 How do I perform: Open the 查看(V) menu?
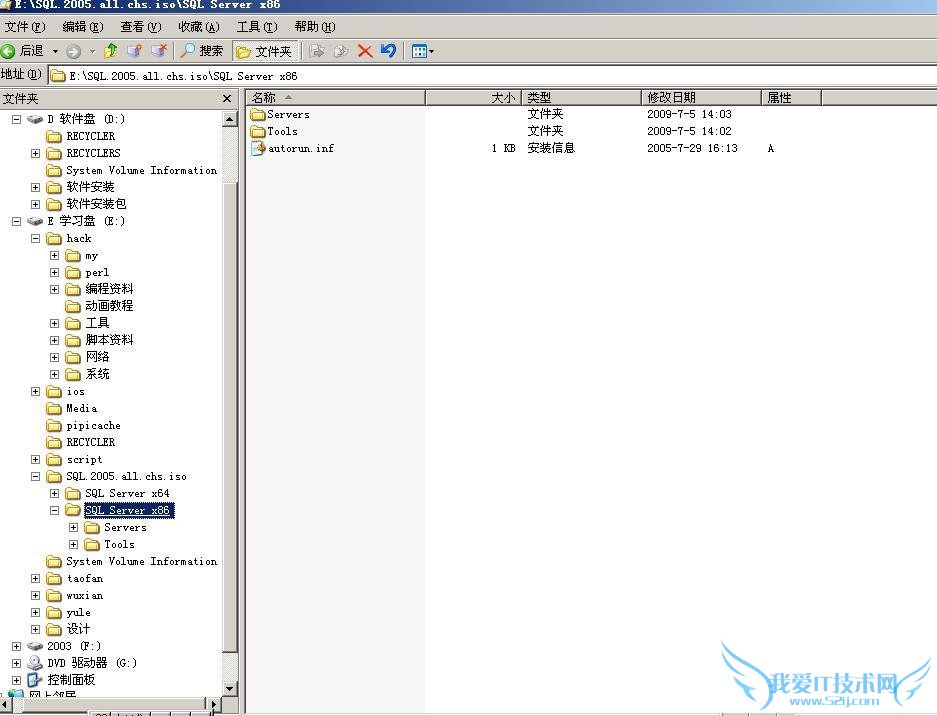(x=141, y=27)
